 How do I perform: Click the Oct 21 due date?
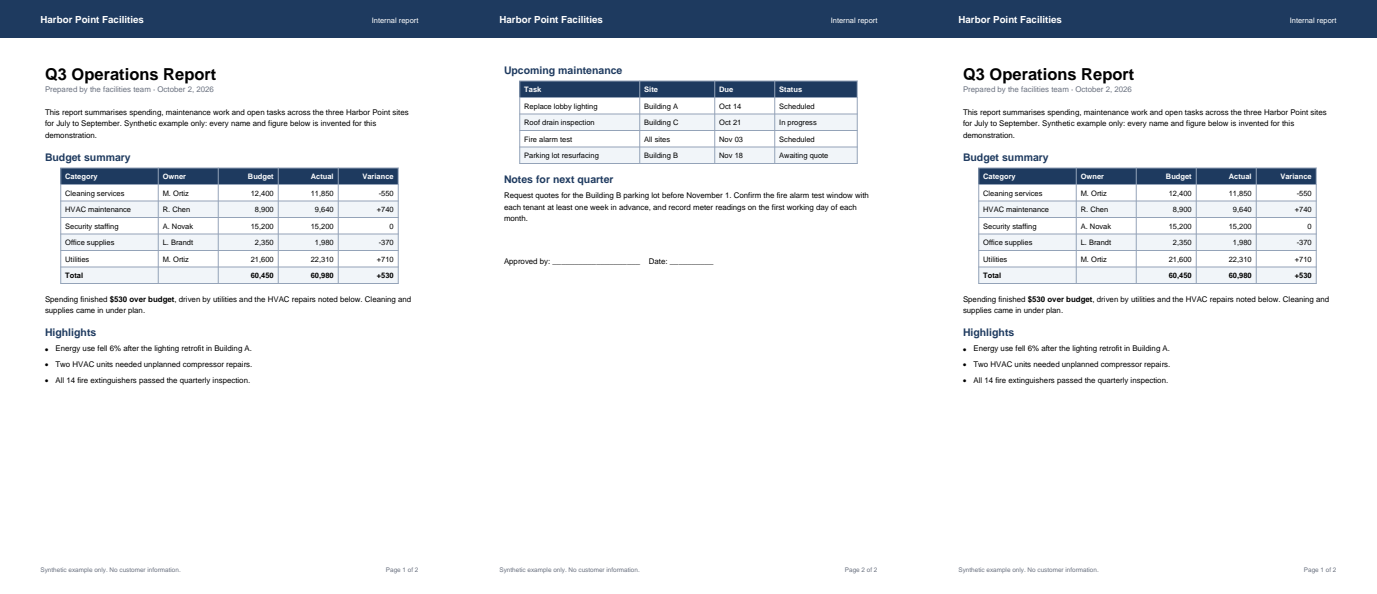[x=744, y=123]
